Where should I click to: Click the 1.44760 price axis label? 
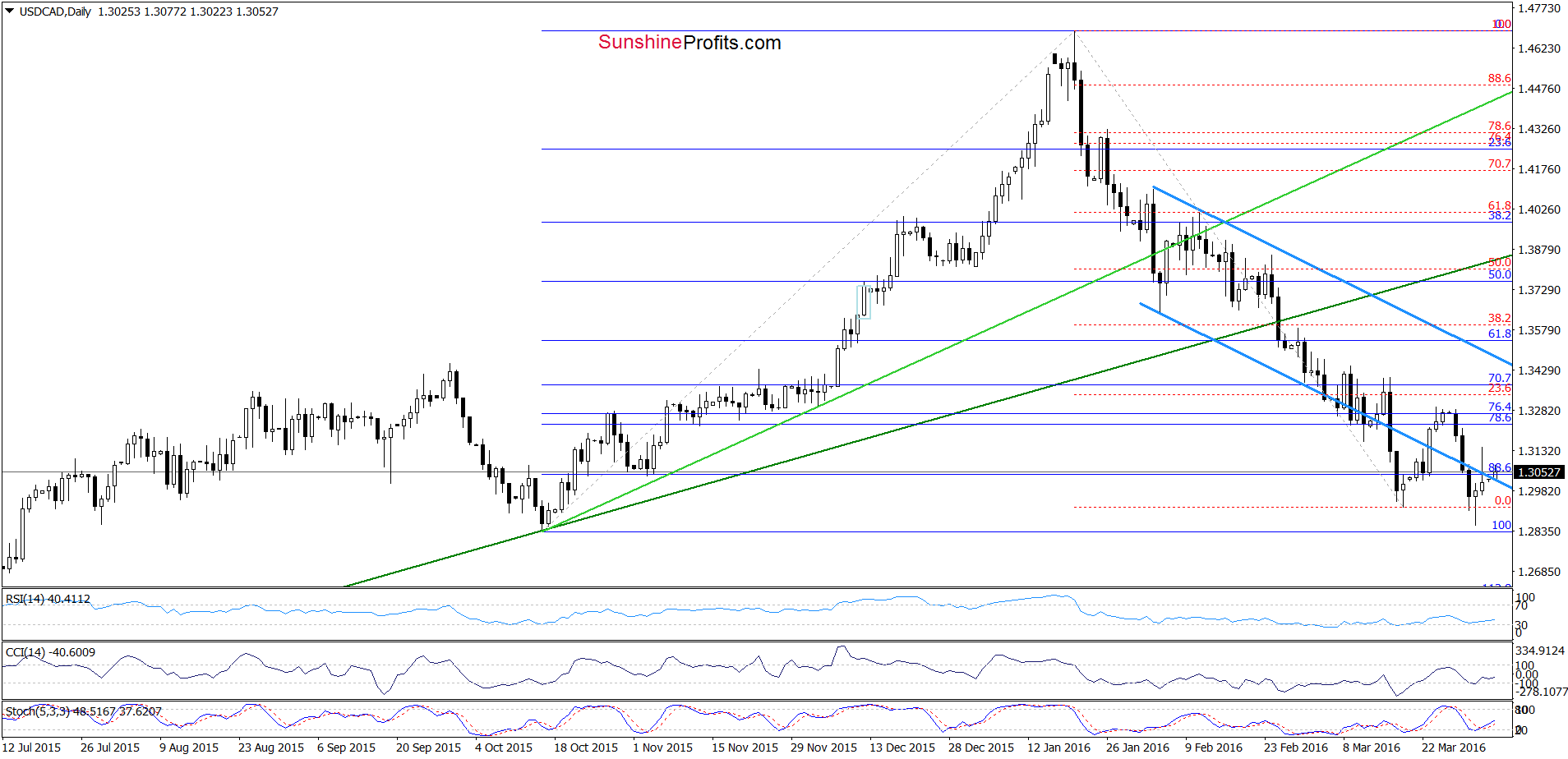click(x=1538, y=89)
